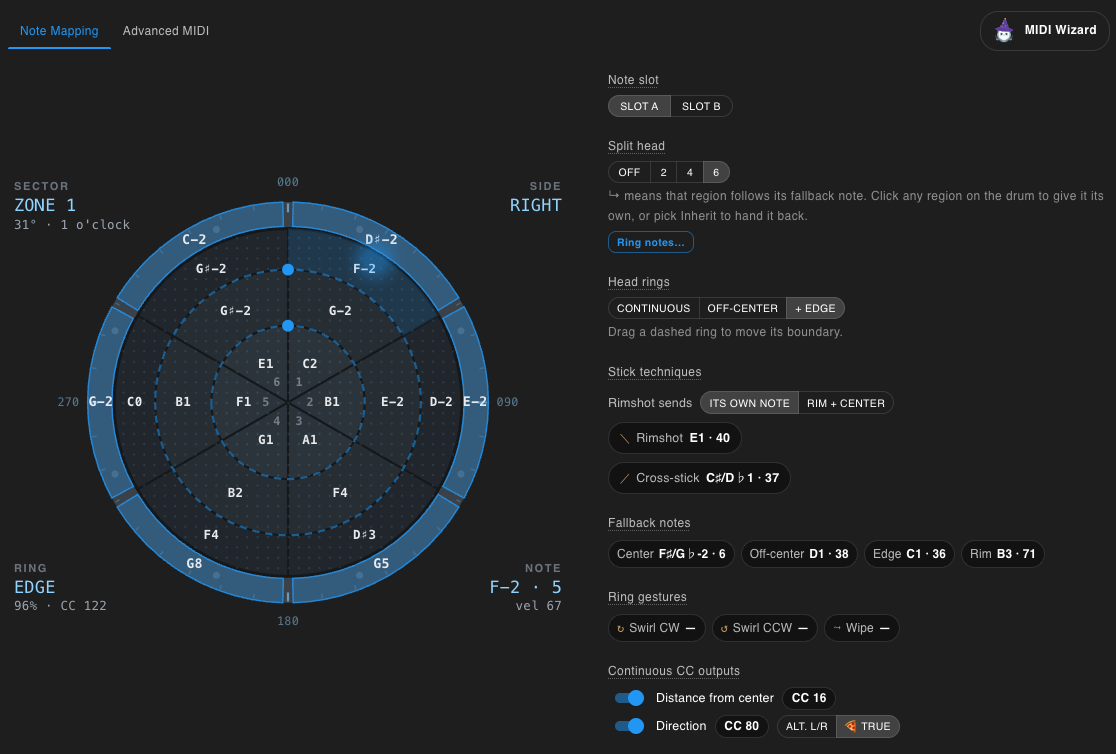Assign the Swirl CW gesture
The width and height of the screenshot is (1116, 754).
click(x=657, y=628)
